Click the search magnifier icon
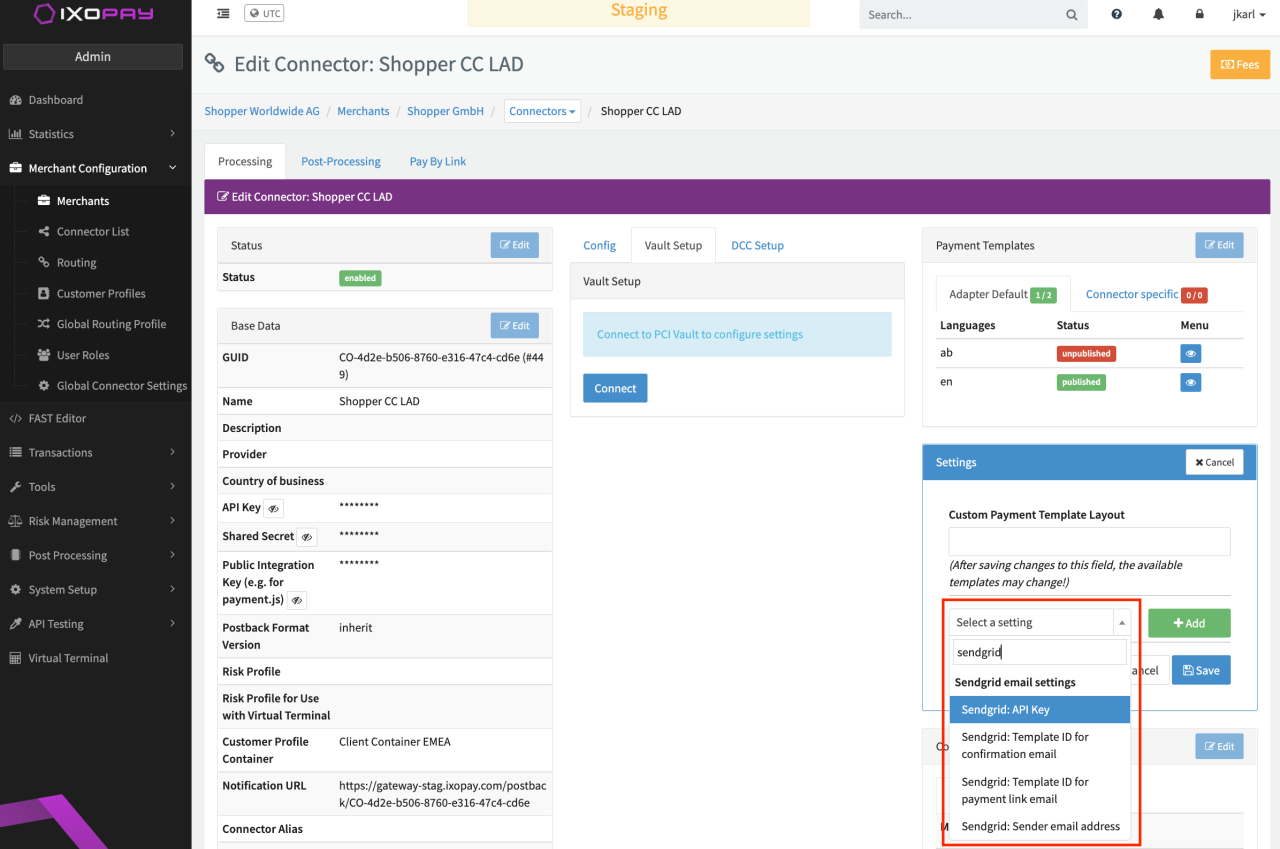The height and width of the screenshot is (849, 1280). click(x=1071, y=15)
